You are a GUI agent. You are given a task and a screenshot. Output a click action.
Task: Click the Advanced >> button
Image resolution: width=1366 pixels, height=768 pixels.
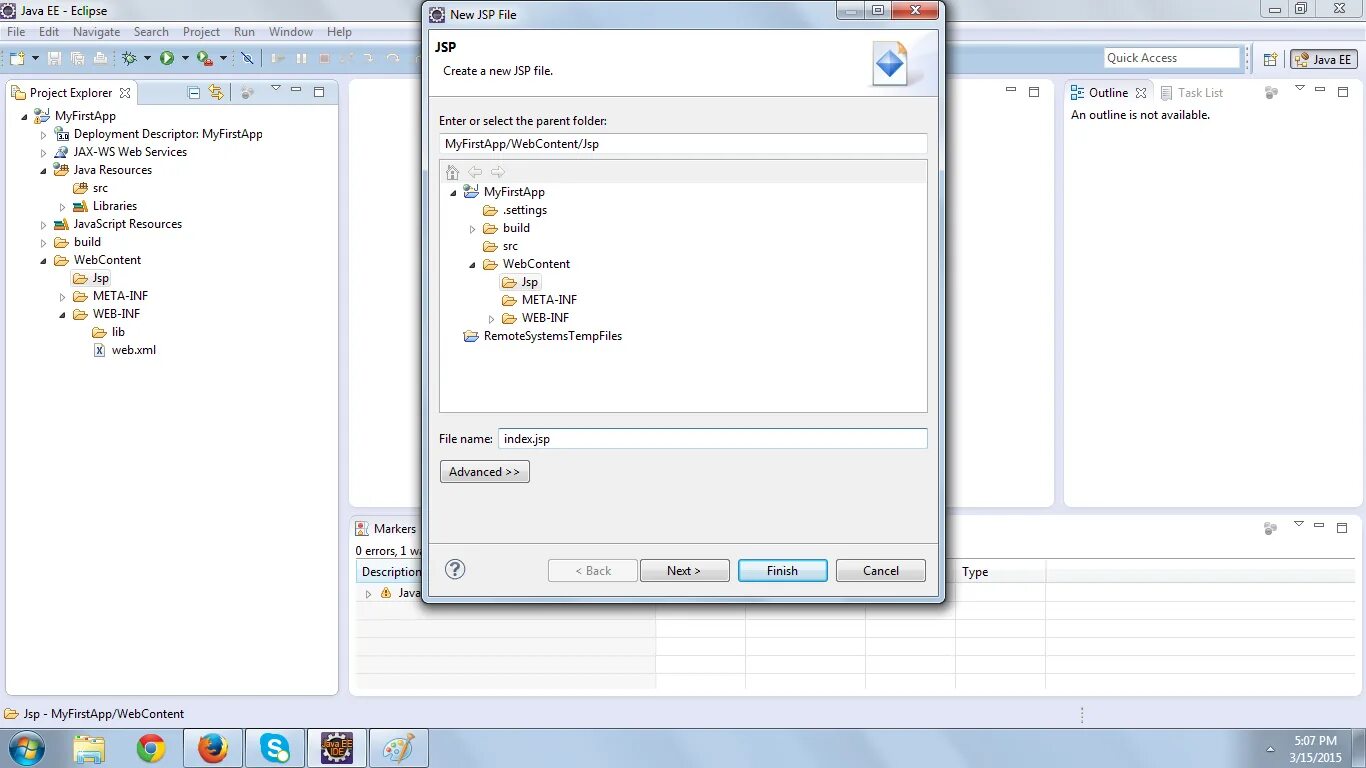tap(484, 471)
